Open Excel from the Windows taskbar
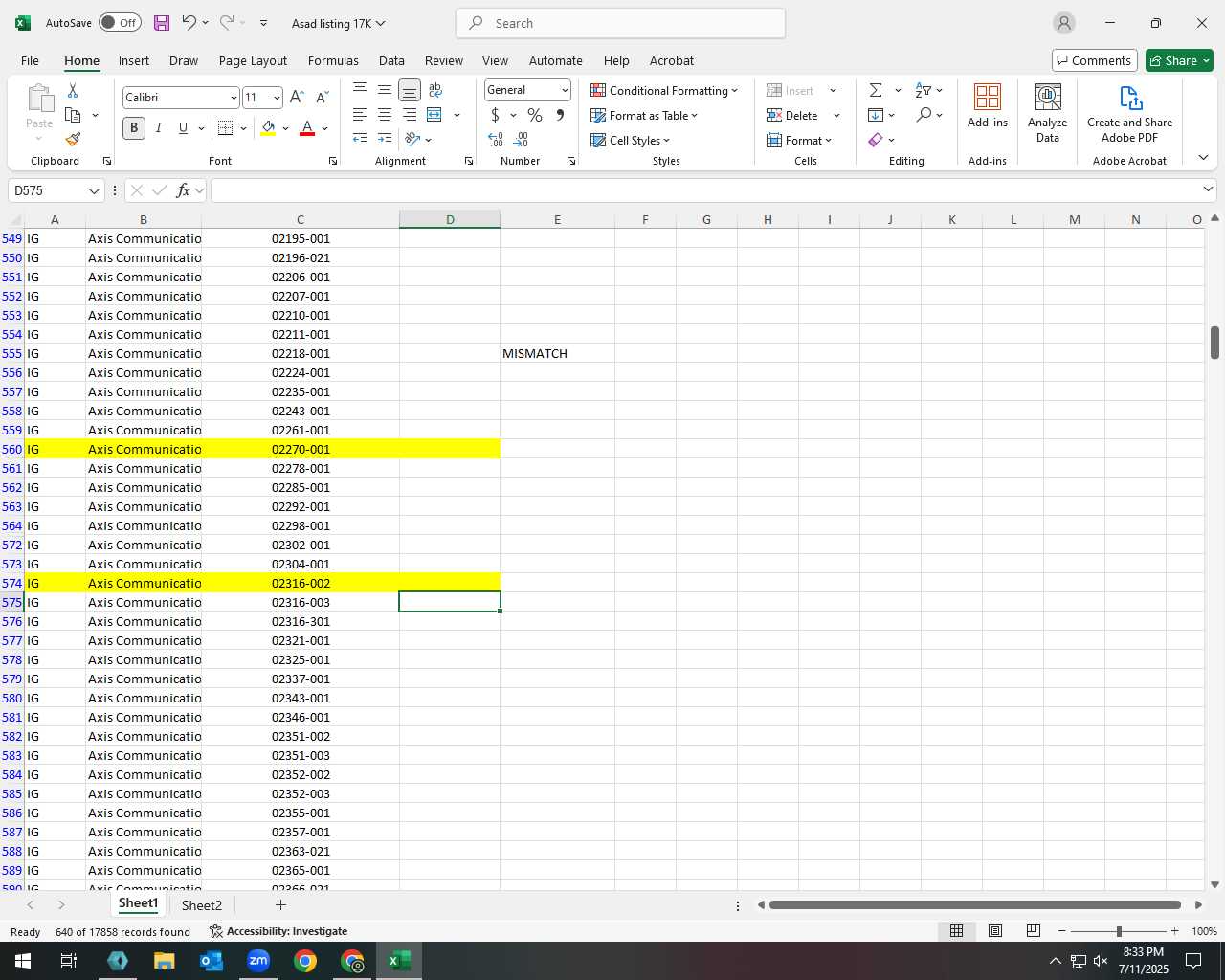Viewport: 1225px width, 980px height. coord(399,960)
